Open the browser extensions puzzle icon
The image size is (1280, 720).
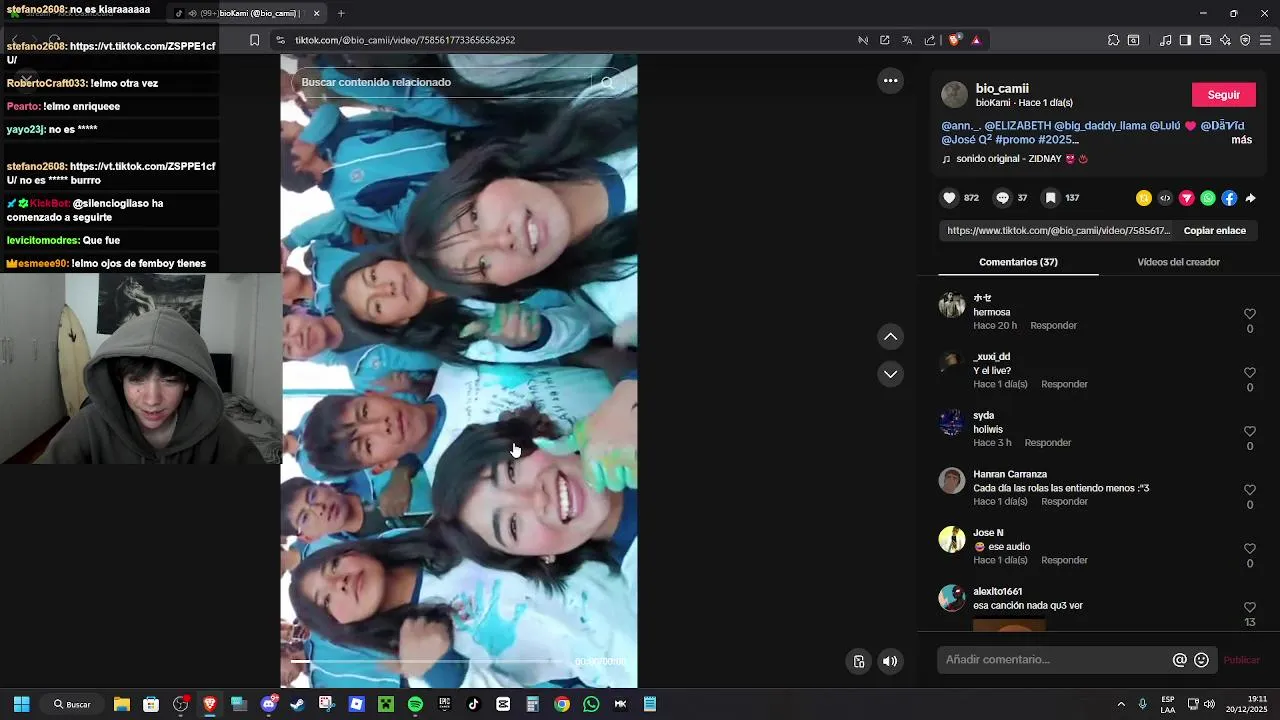[1113, 40]
